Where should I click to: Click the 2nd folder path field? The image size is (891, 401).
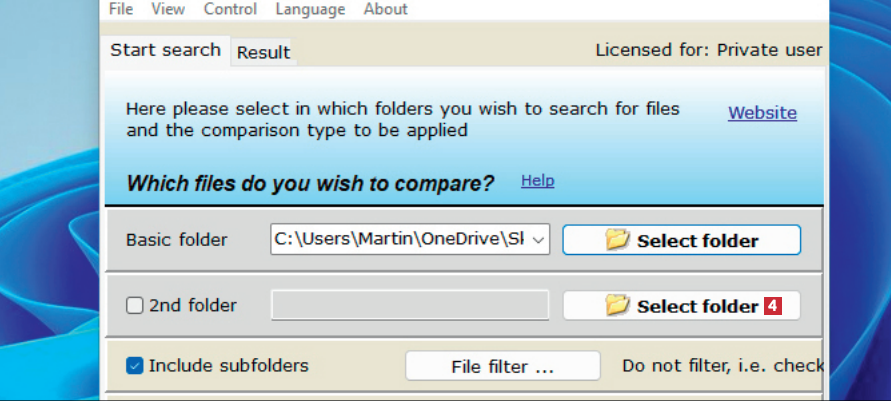click(410, 306)
